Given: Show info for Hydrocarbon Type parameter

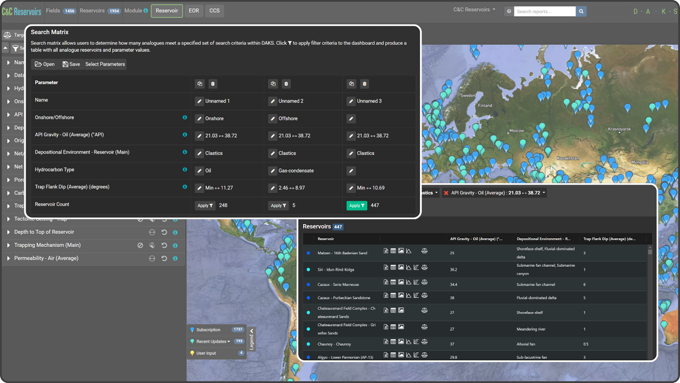Looking at the screenshot, I should coord(185,170).
